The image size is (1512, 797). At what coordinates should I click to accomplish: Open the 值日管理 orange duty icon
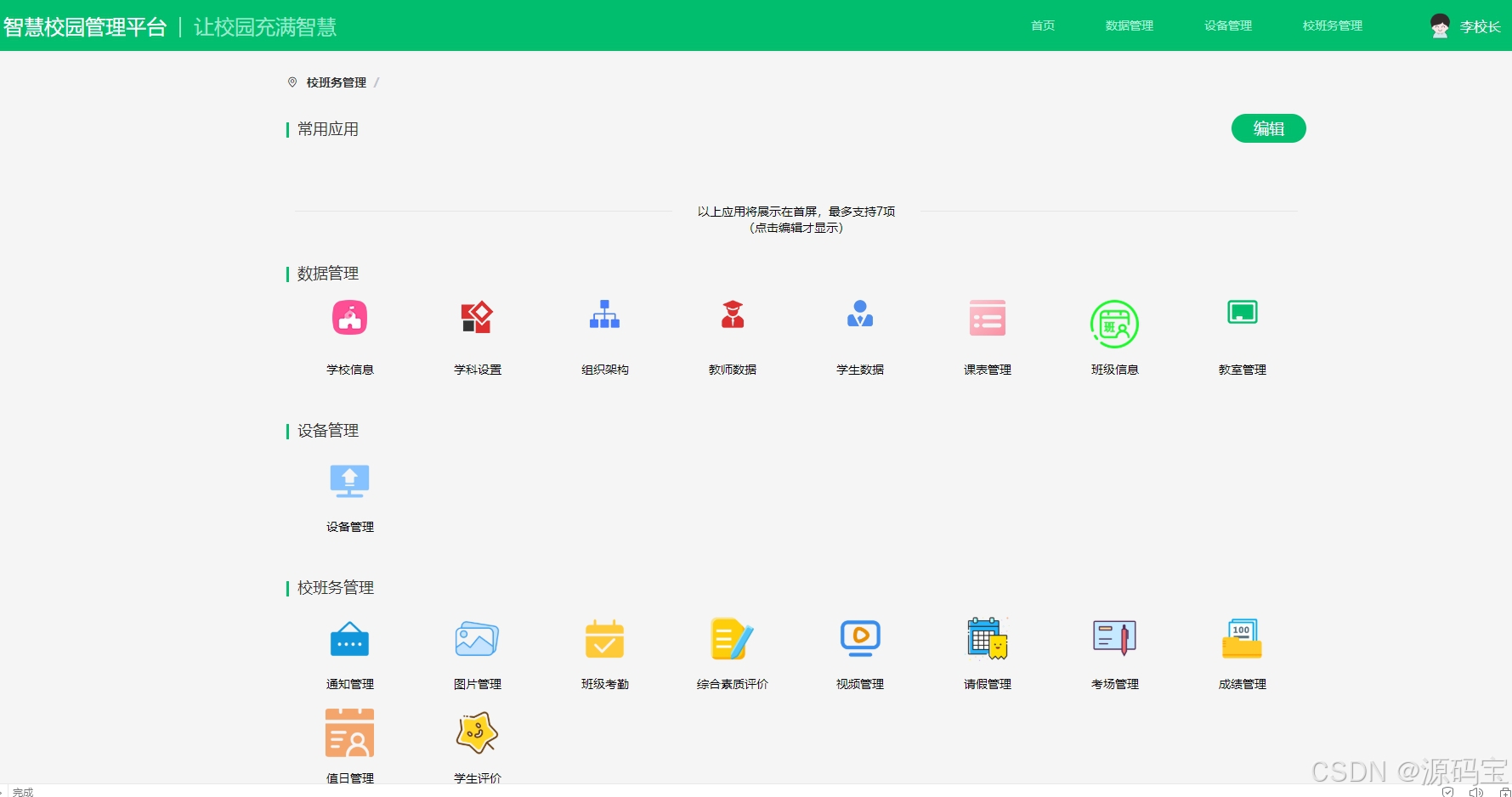(x=349, y=732)
